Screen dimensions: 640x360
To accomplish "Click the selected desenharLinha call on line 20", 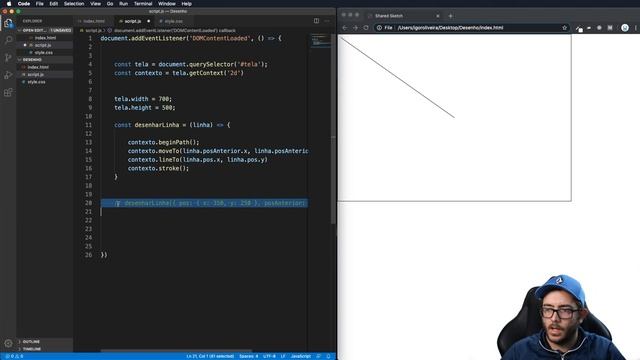I will [204, 203].
